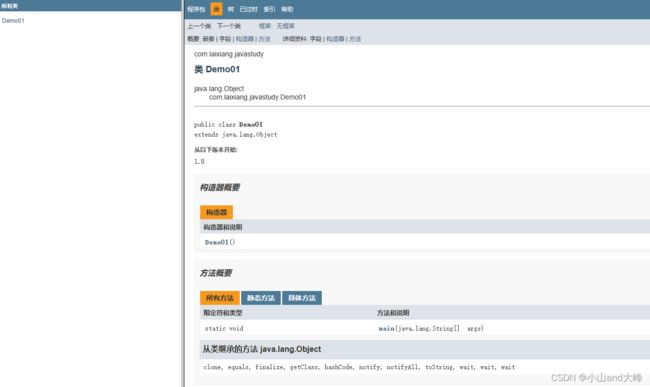Open the 程序包 (Package) navigation item
The height and width of the screenshot is (387, 650).
(x=196, y=9)
